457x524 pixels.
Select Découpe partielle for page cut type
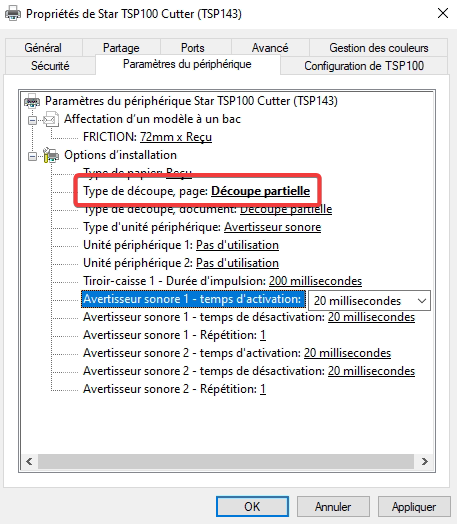[261, 191]
